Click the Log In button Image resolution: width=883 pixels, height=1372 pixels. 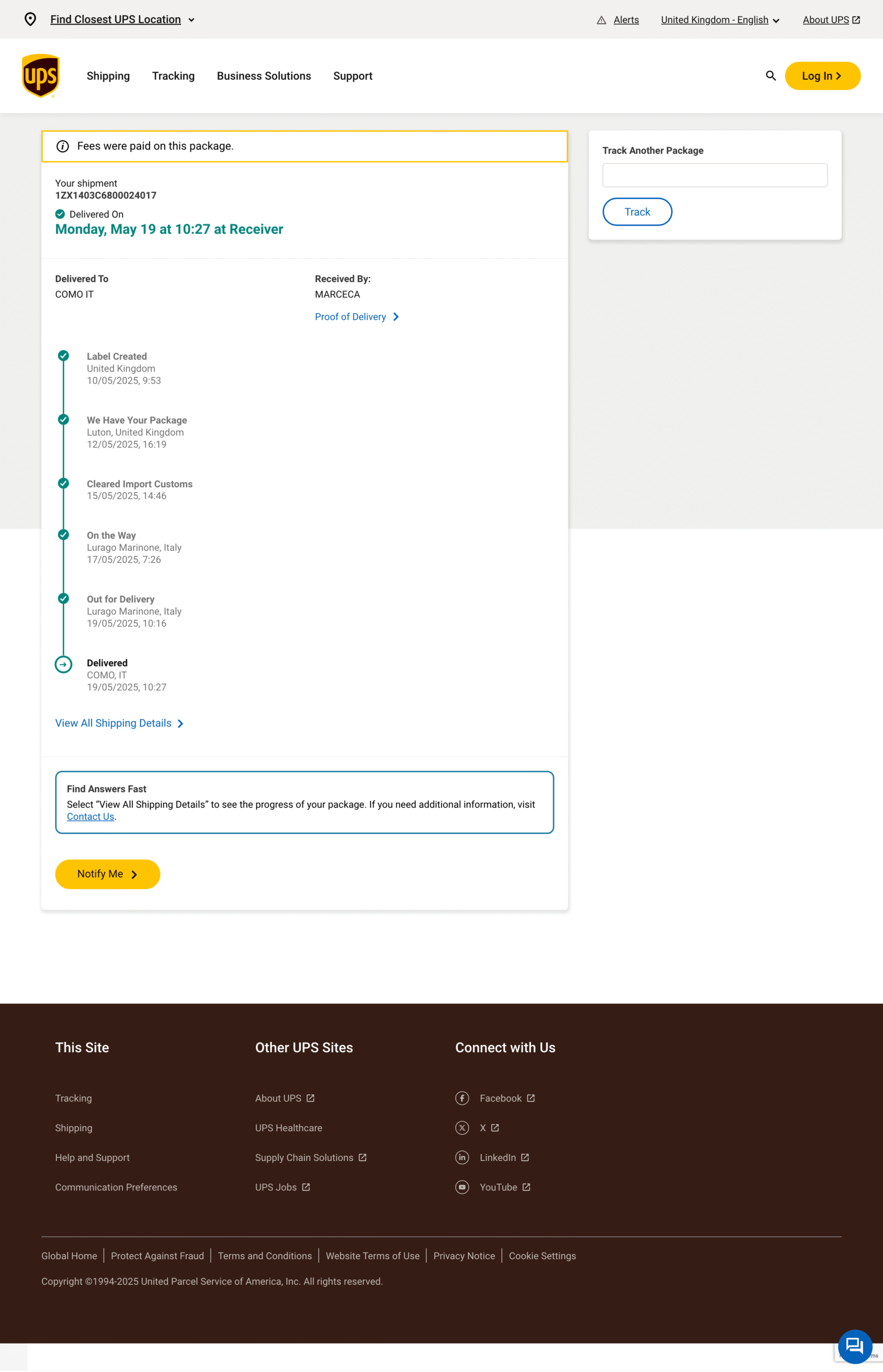point(822,76)
